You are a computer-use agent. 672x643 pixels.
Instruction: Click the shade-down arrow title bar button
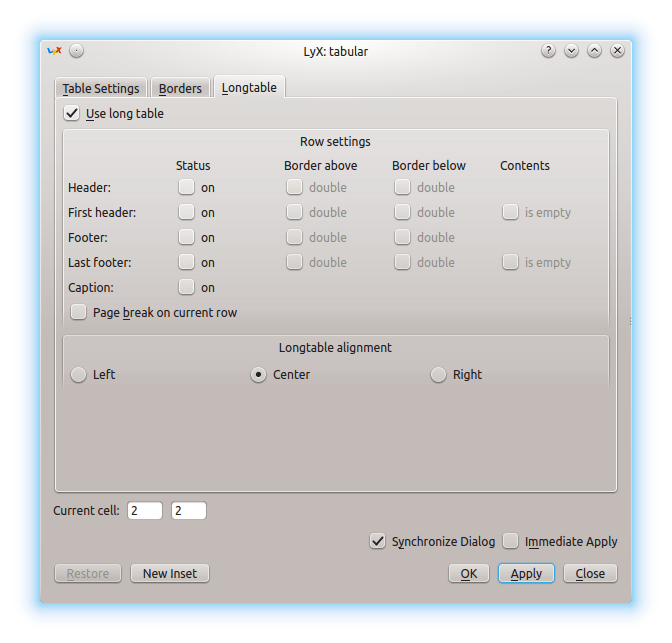(x=571, y=51)
